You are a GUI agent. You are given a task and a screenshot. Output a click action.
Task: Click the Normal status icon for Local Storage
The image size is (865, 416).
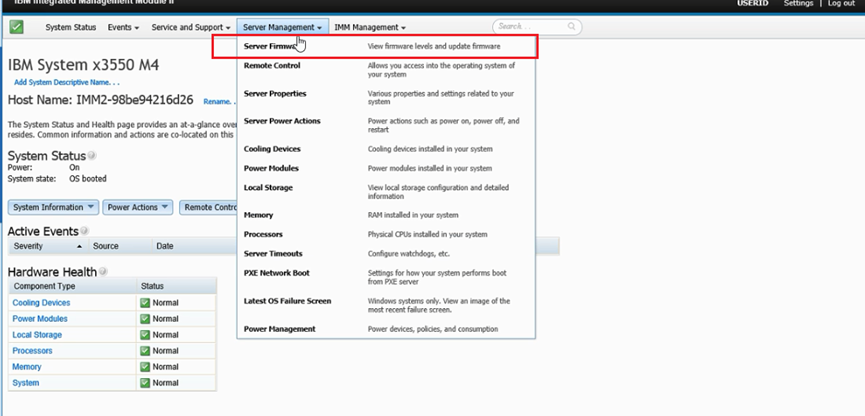click(145, 335)
